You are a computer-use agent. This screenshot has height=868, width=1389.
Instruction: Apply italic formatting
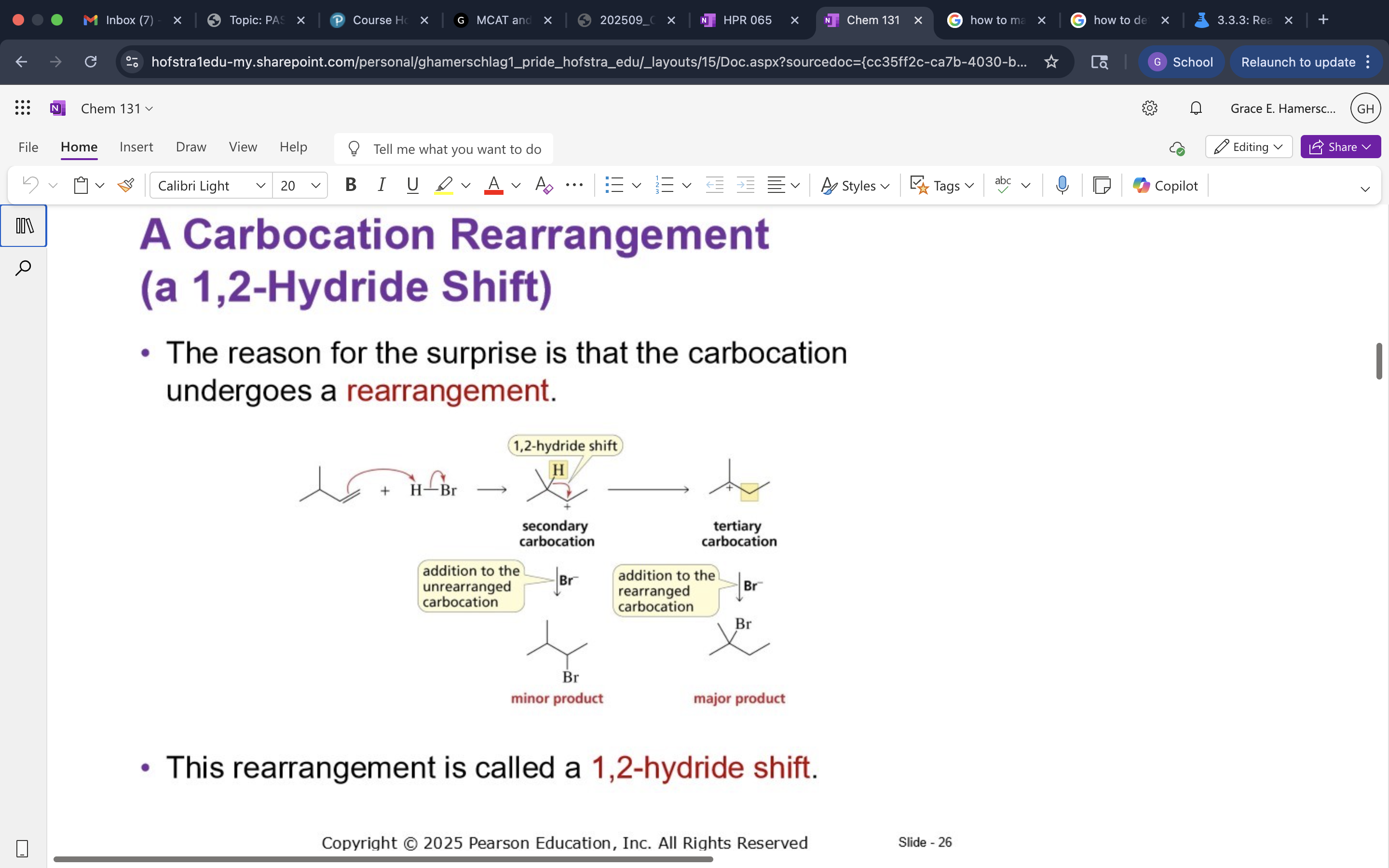pyautogui.click(x=381, y=185)
